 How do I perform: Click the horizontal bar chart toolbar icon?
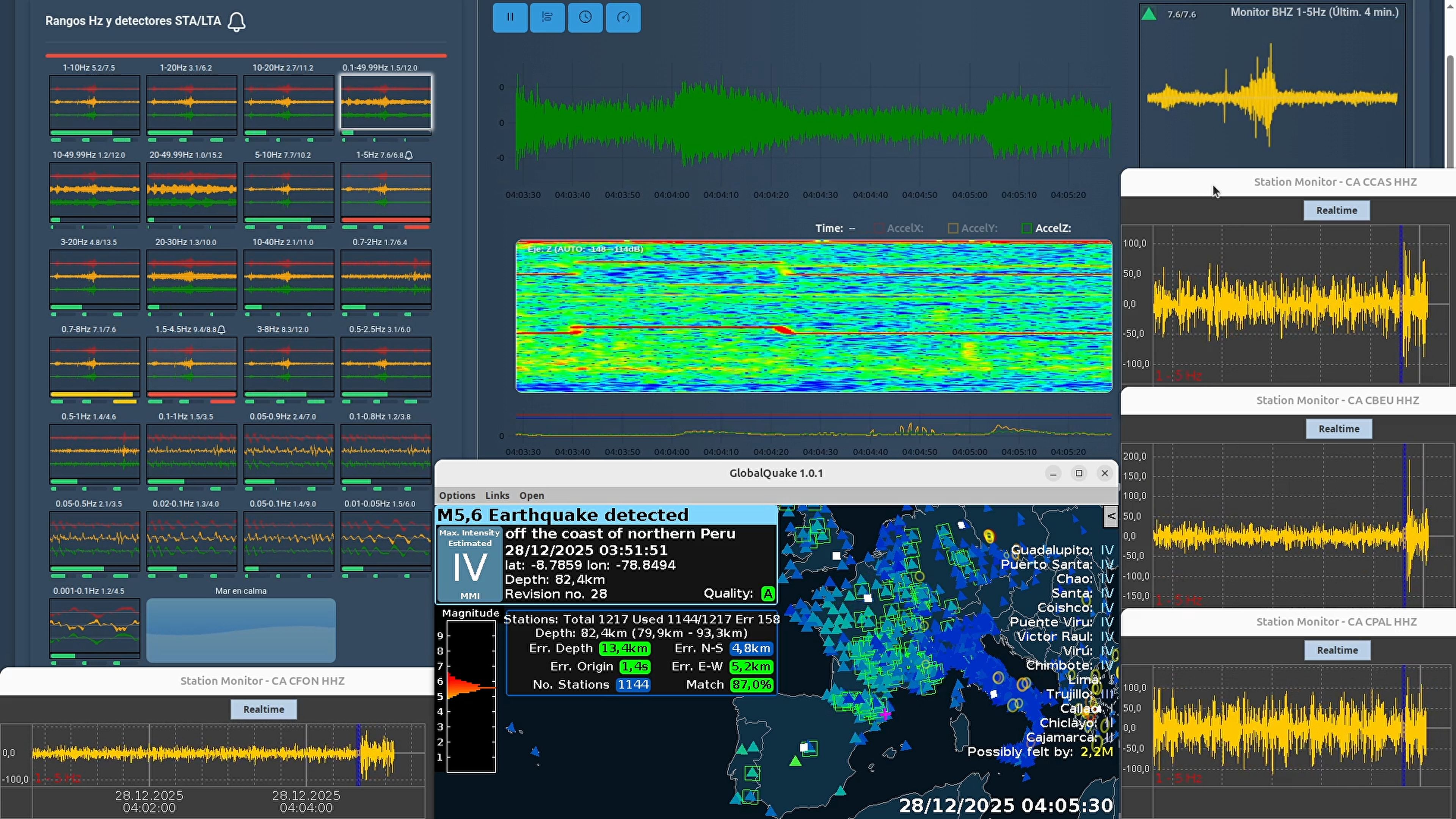[x=547, y=17]
